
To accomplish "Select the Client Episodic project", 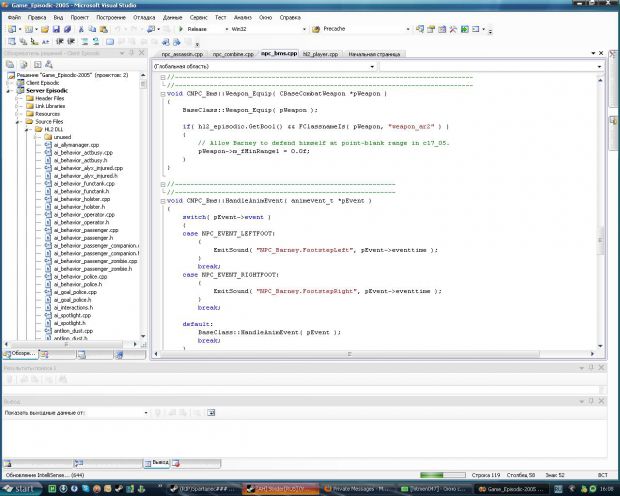I will [42, 83].
